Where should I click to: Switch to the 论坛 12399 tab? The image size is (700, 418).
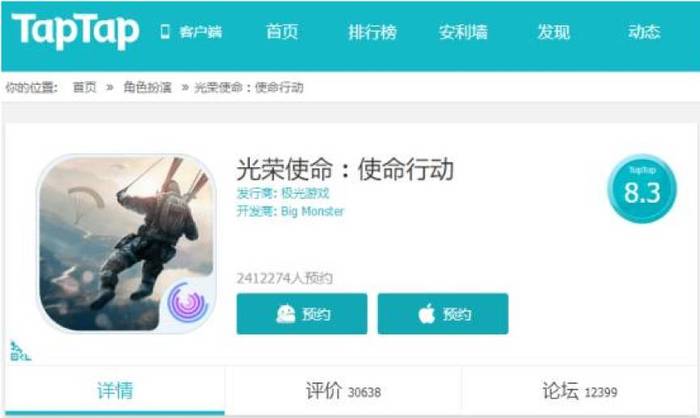(579, 391)
